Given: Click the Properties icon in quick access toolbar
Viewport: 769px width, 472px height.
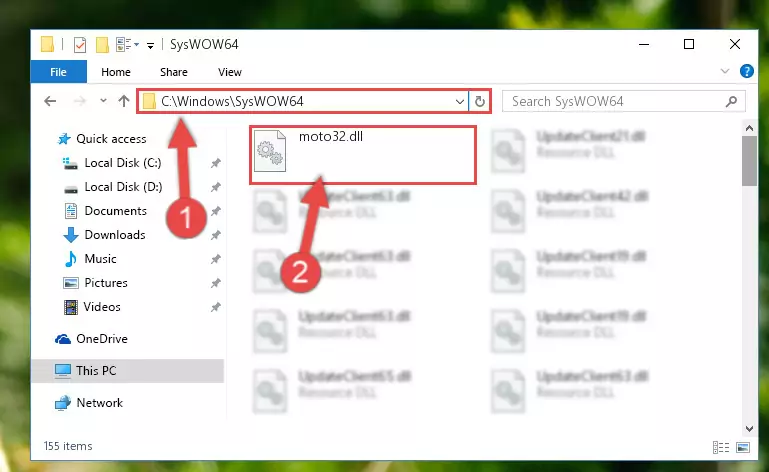Looking at the screenshot, I should (79, 45).
